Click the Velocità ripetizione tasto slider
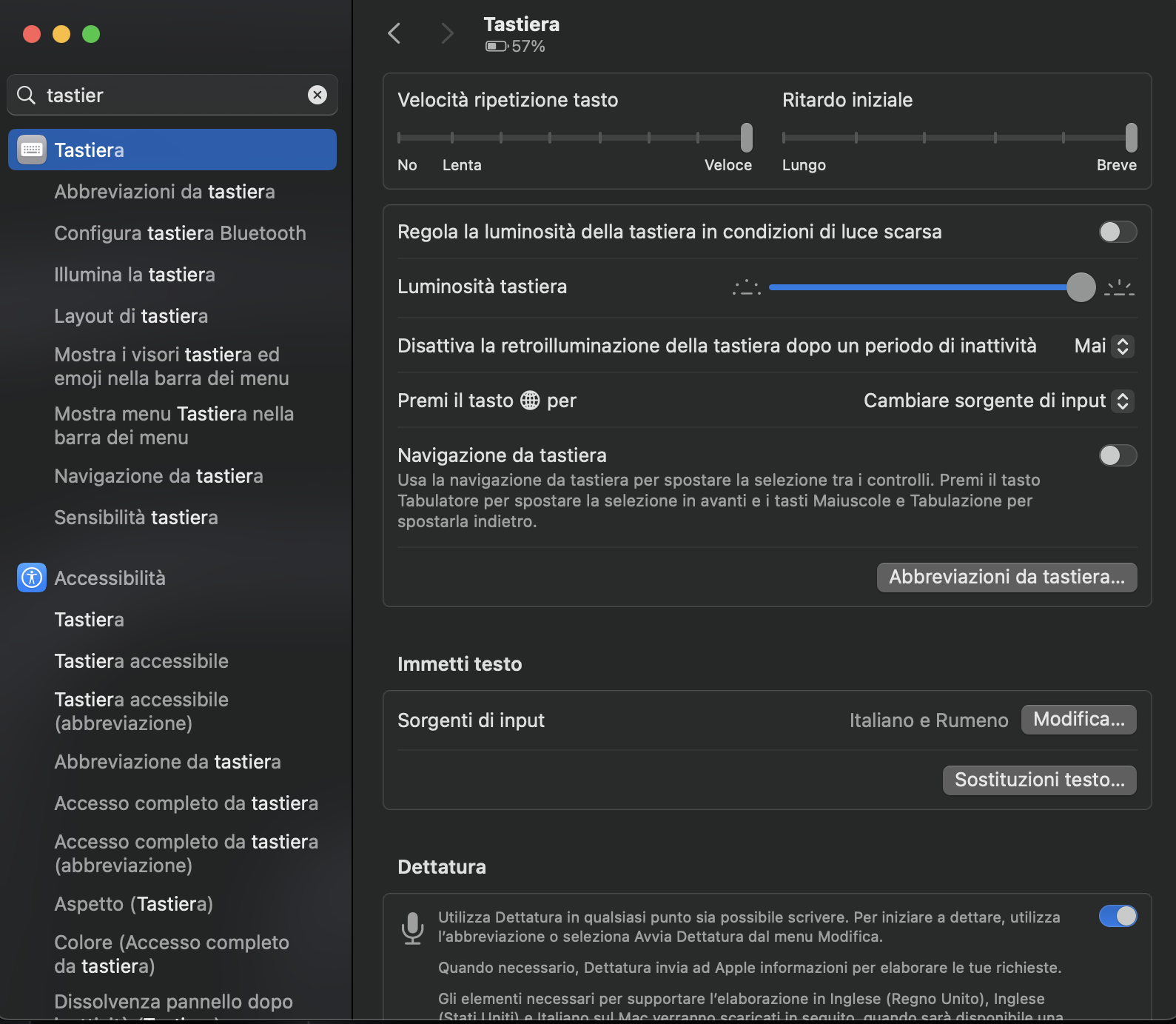The width and height of the screenshot is (1176, 1024). click(x=575, y=138)
